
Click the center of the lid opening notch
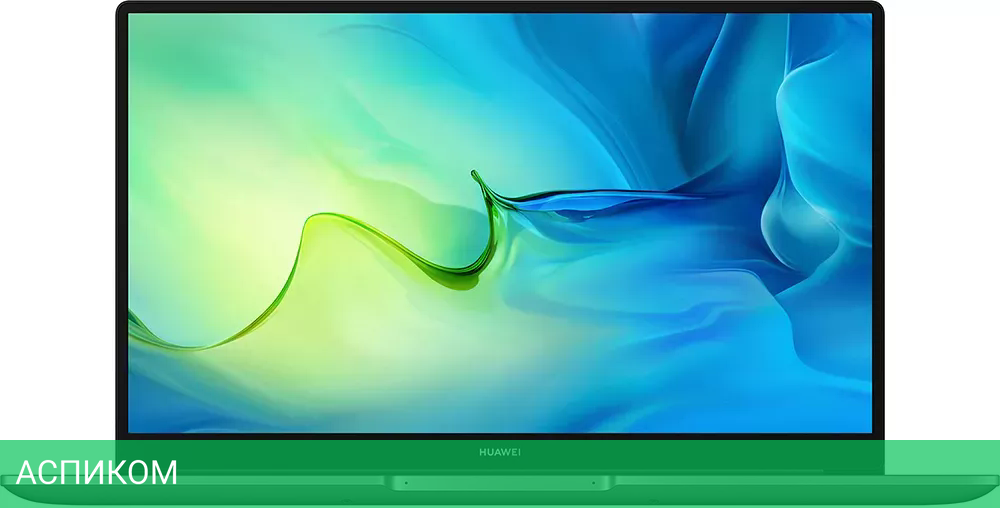pos(500,483)
